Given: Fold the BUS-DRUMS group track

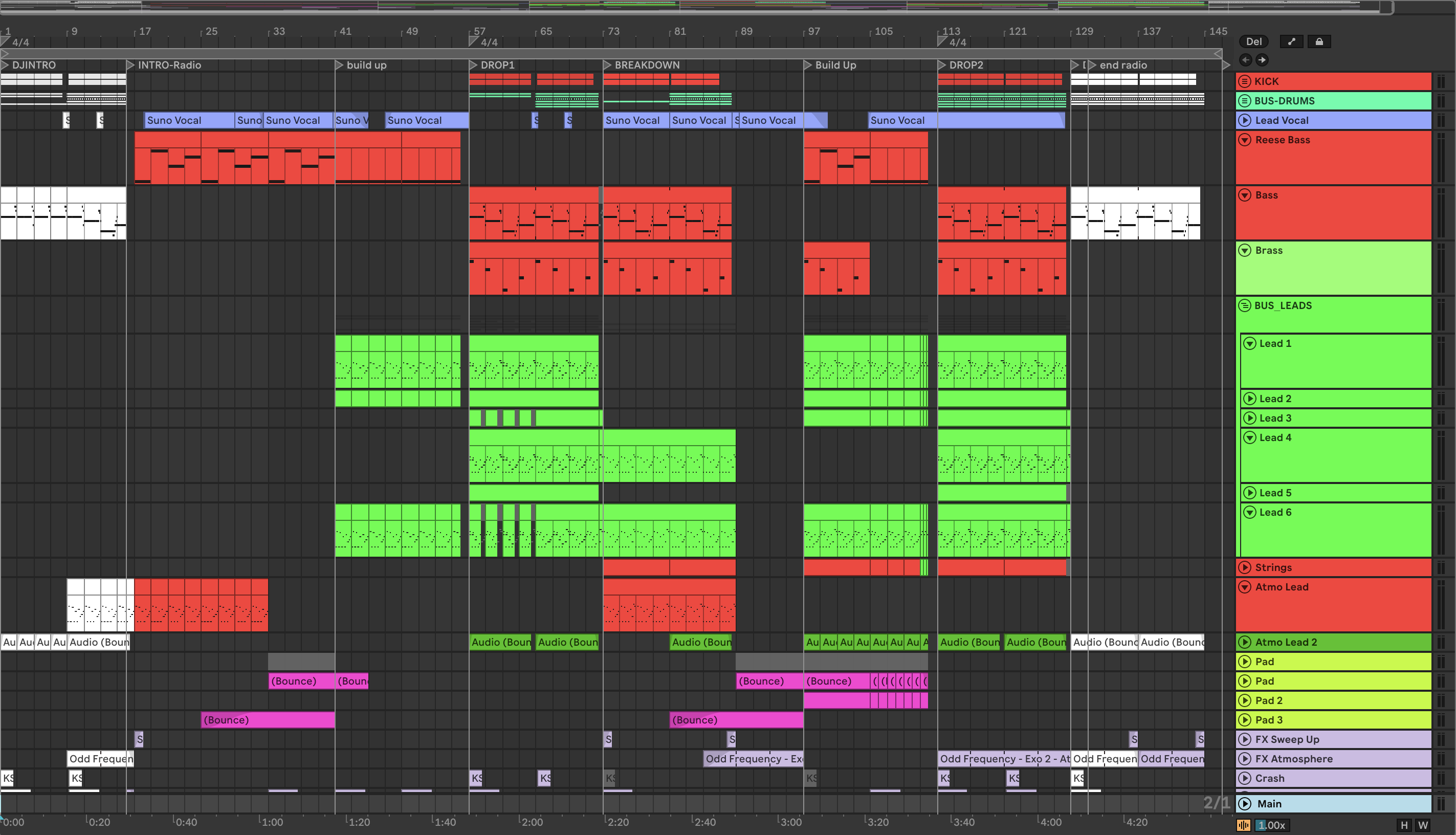Looking at the screenshot, I should click(x=1244, y=100).
